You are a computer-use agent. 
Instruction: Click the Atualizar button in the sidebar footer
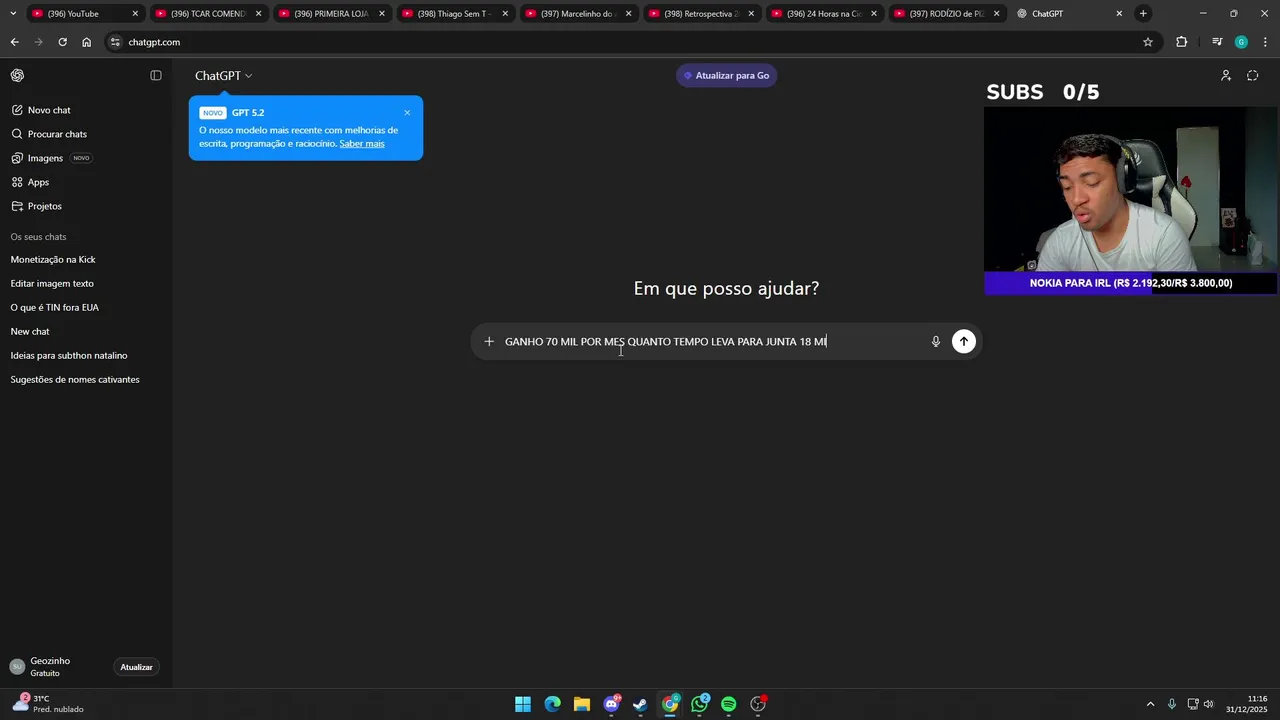pos(137,667)
